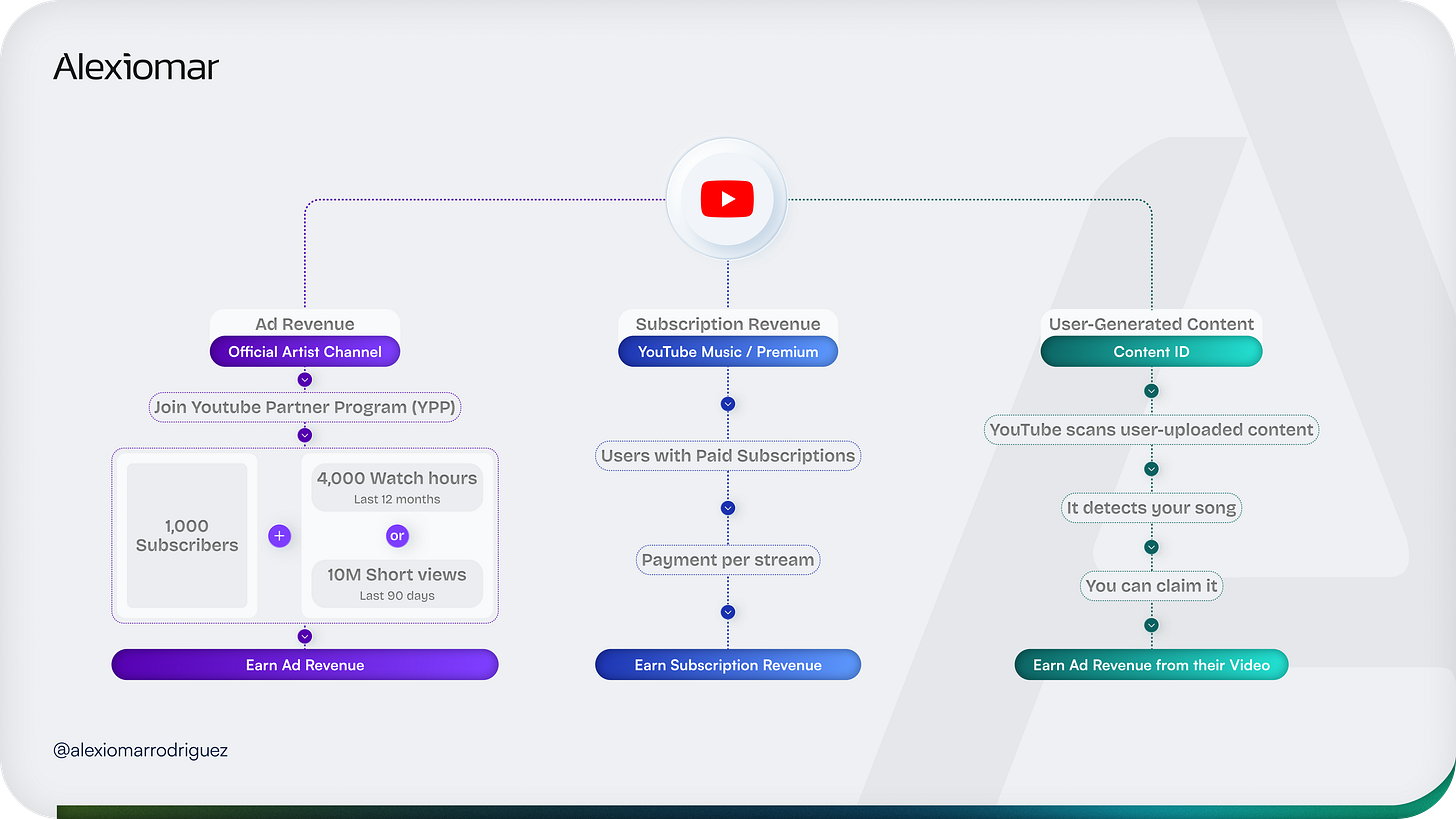Viewport: 1456px width, 819px height.
Task: Click the 4,000 Watch hours card
Action: tap(397, 487)
